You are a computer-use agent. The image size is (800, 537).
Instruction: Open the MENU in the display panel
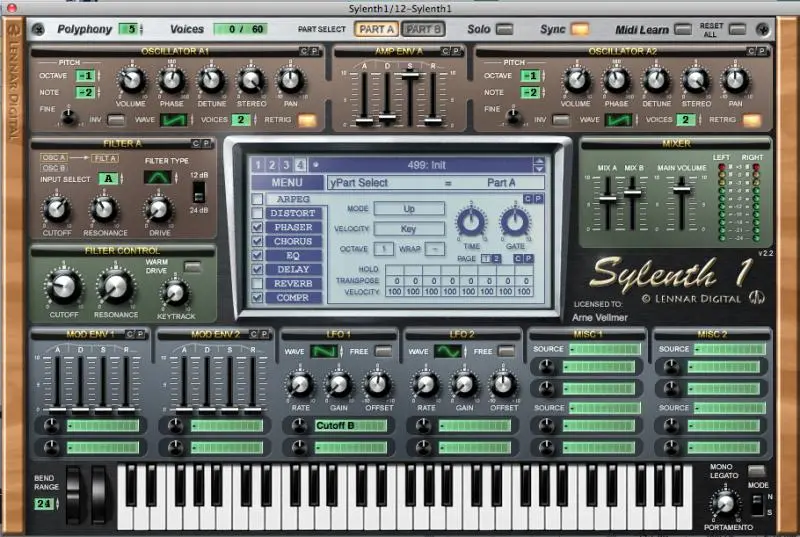pyautogui.click(x=286, y=183)
